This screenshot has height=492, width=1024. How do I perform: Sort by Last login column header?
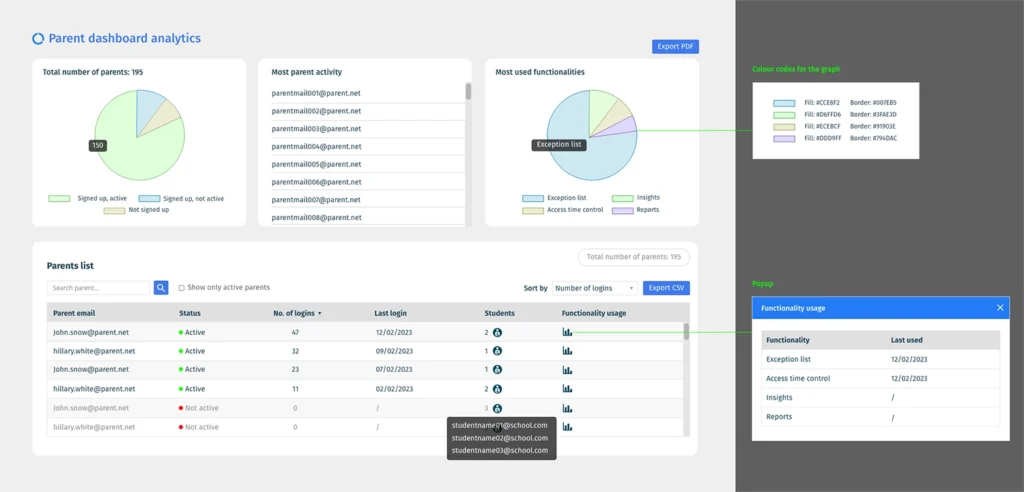(391, 313)
